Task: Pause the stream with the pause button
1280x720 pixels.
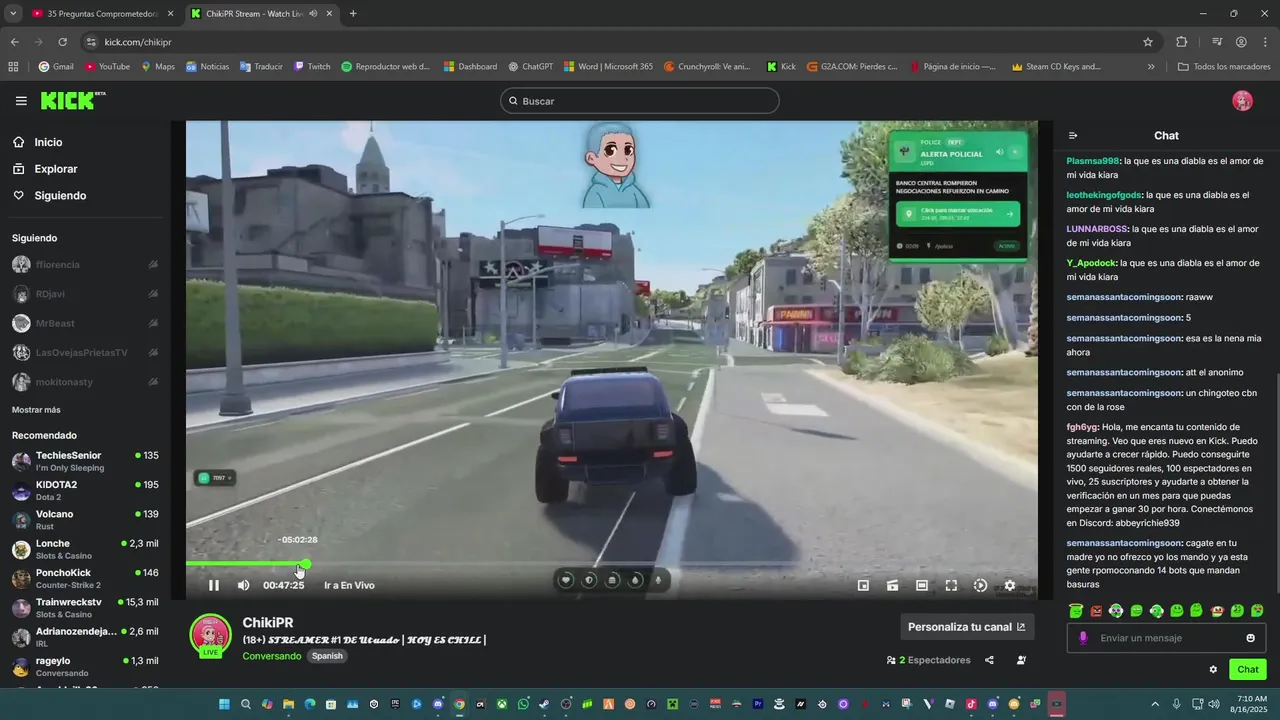Action: pyautogui.click(x=213, y=585)
